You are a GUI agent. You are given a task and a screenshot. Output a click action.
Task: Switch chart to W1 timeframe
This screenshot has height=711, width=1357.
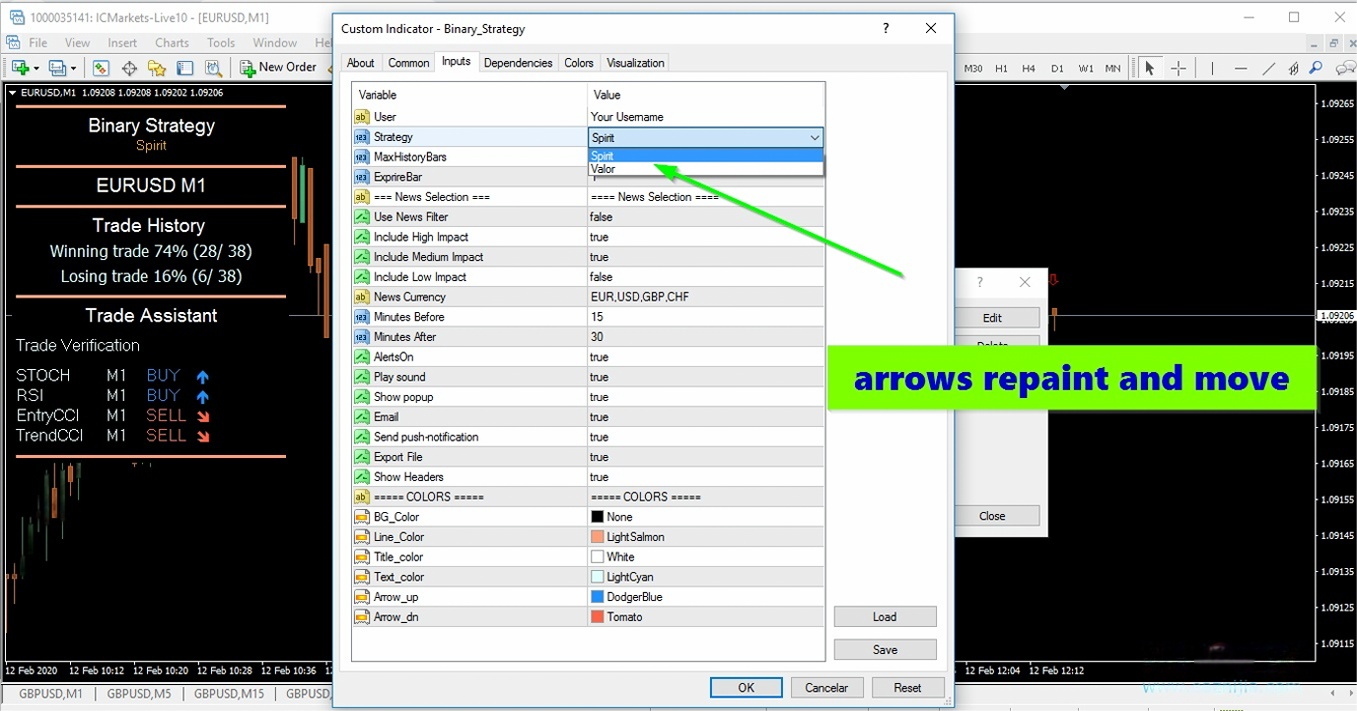1086,68
